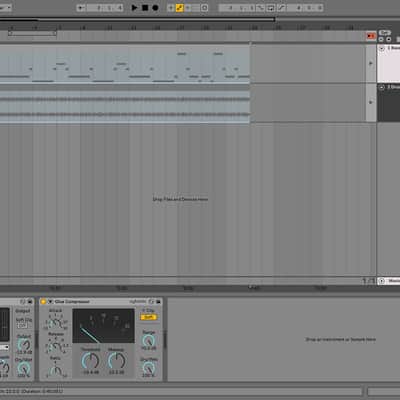The width and height of the screenshot is (400, 400).
Task: Open the left device's hot-swap icon
Action: [x=22, y=302]
